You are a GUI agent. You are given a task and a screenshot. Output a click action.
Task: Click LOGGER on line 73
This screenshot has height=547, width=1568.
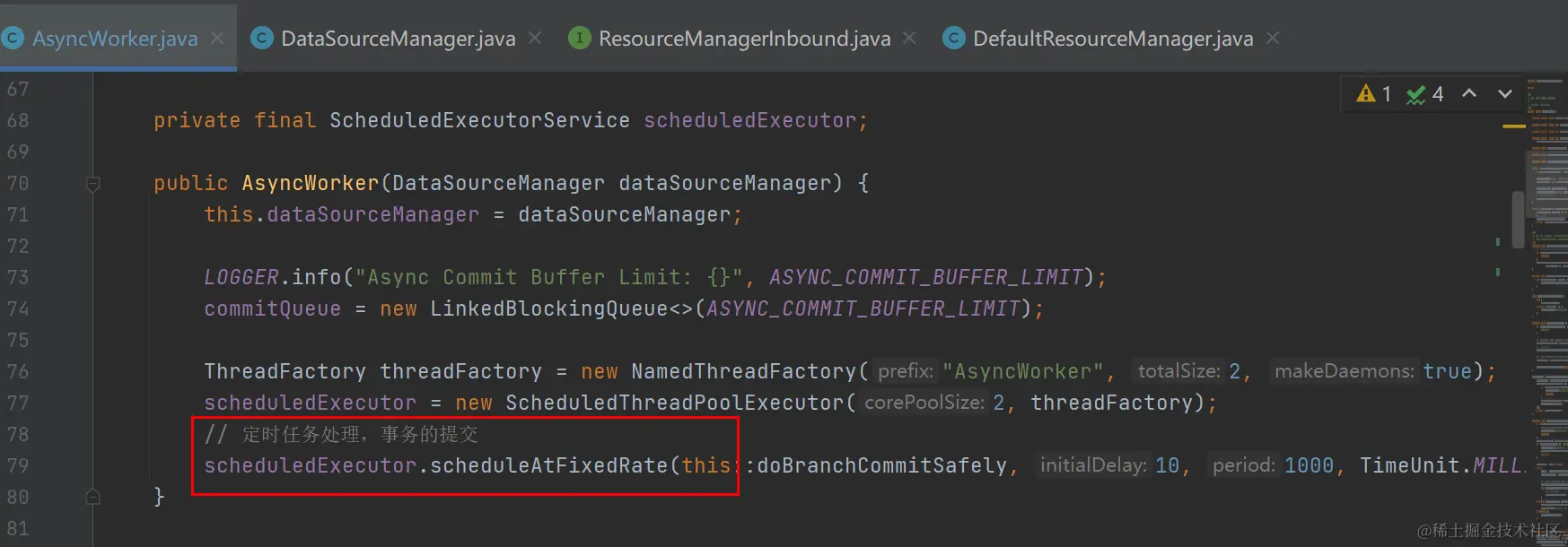pos(241,277)
